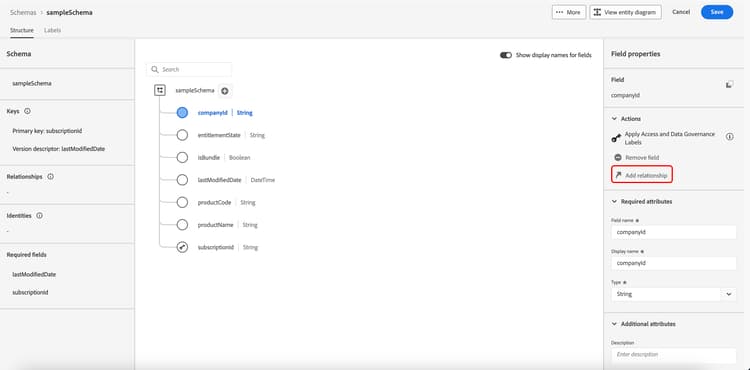Screen dimensions: 750x370
Task: Add a field with the plus icon
Action: pos(225,91)
